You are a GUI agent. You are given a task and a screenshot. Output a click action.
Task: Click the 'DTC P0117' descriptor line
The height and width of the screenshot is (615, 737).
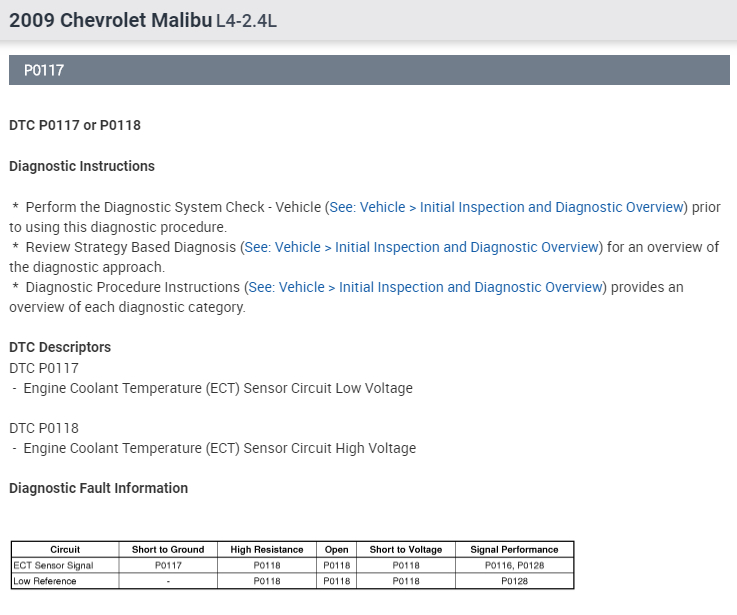(44, 368)
